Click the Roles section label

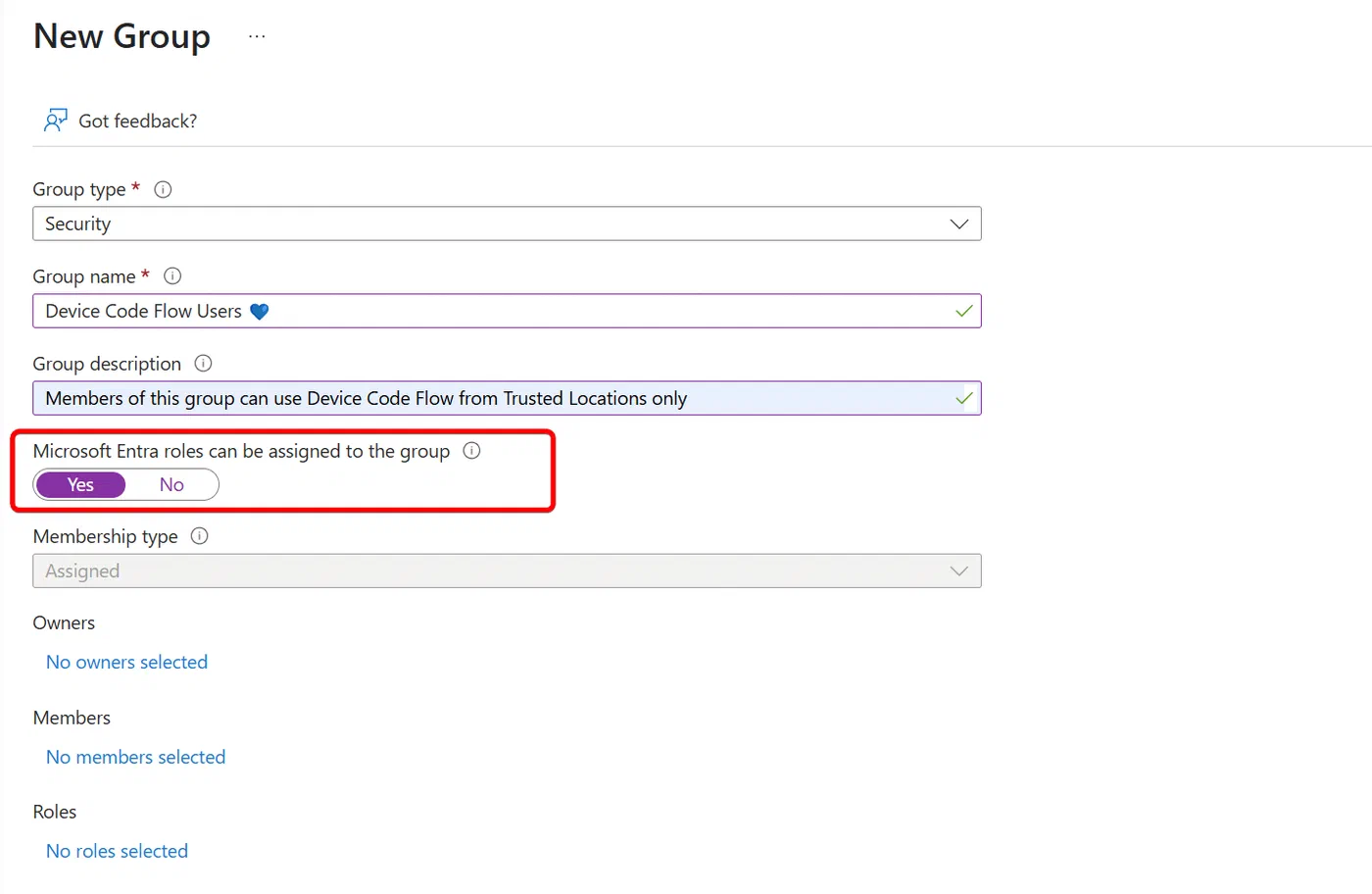tap(54, 813)
